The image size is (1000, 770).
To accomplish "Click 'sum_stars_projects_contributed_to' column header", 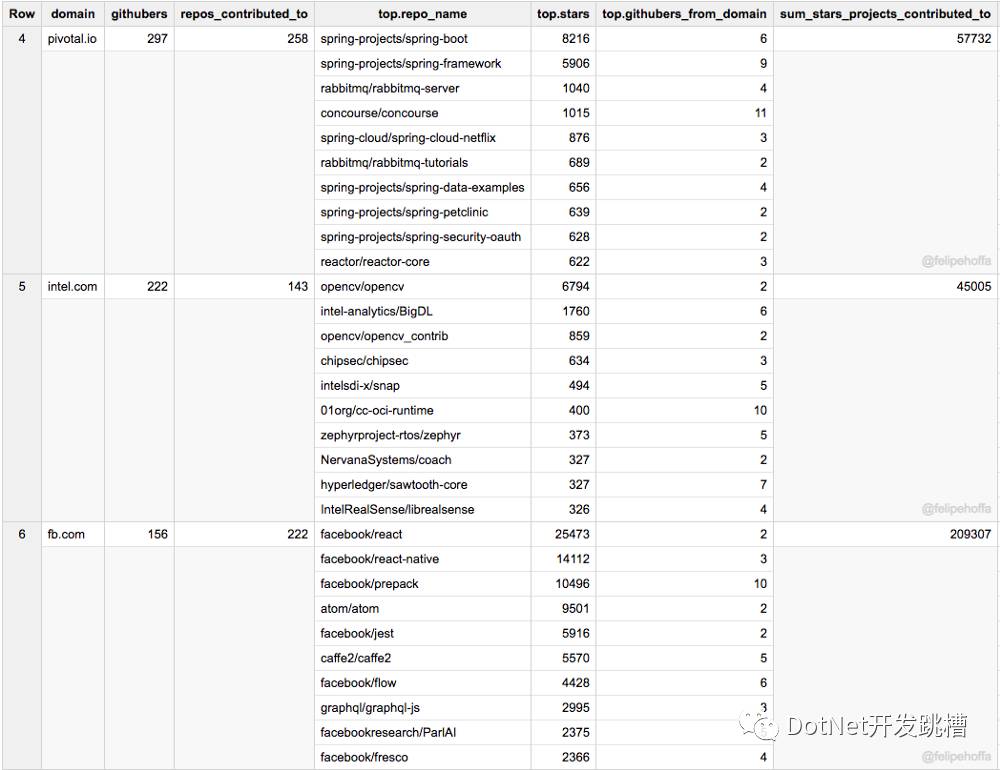I will 885,14.
